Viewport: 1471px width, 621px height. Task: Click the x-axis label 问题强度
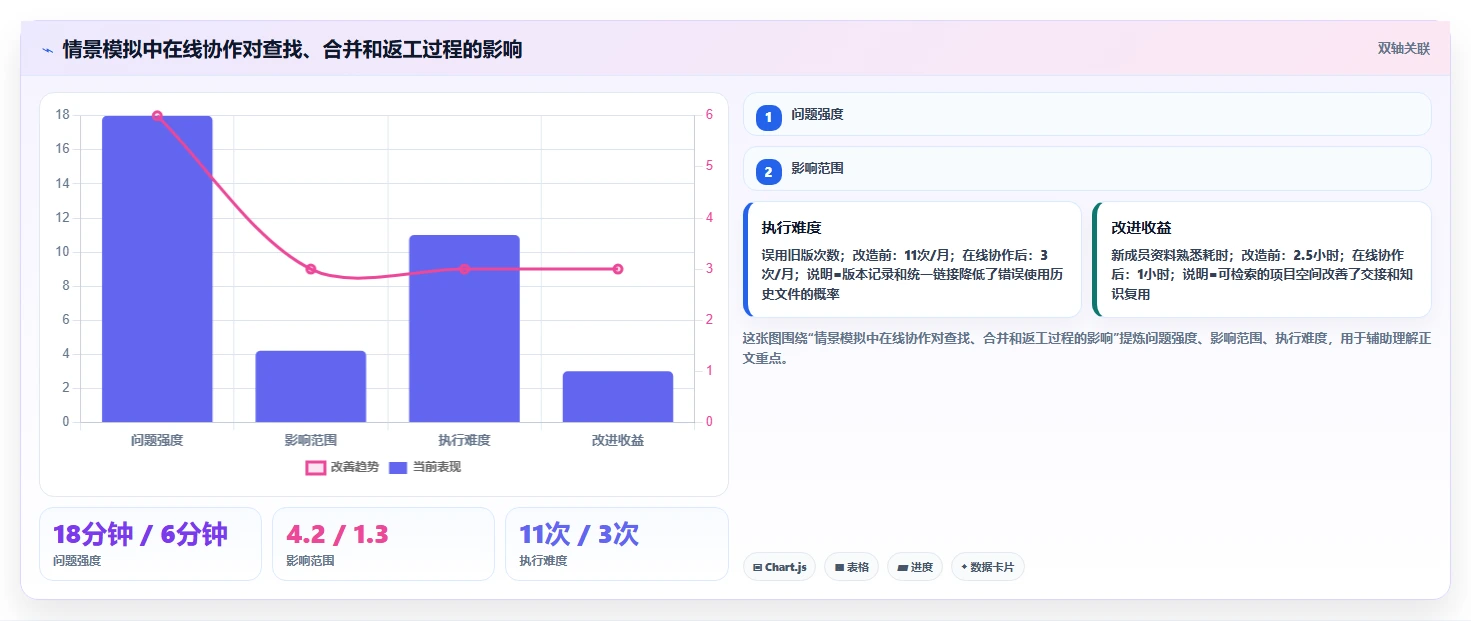tap(157, 440)
